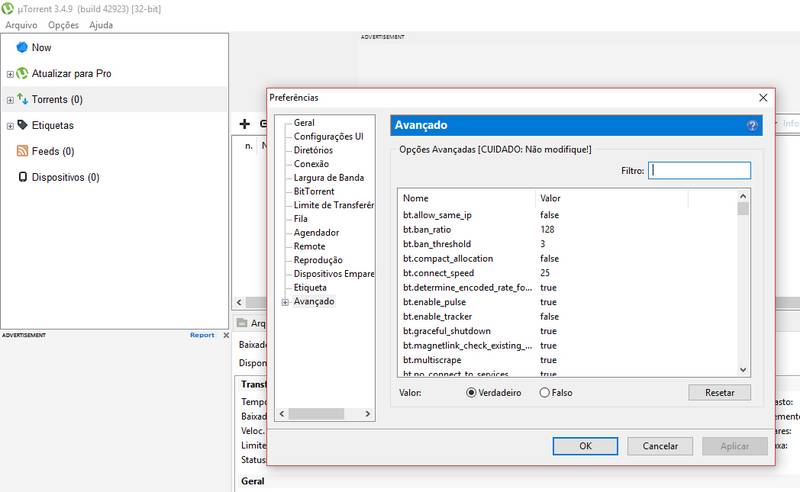Select the bt.ban_ratio row
The width and height of the screenshot is (800, 492).
567,230
